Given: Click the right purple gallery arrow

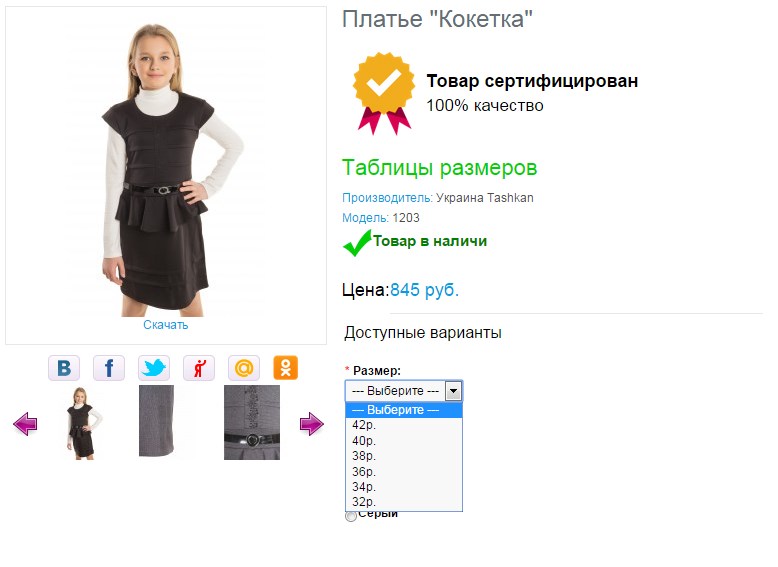Looking at the screenshot, I should click(x=312, y=425).
